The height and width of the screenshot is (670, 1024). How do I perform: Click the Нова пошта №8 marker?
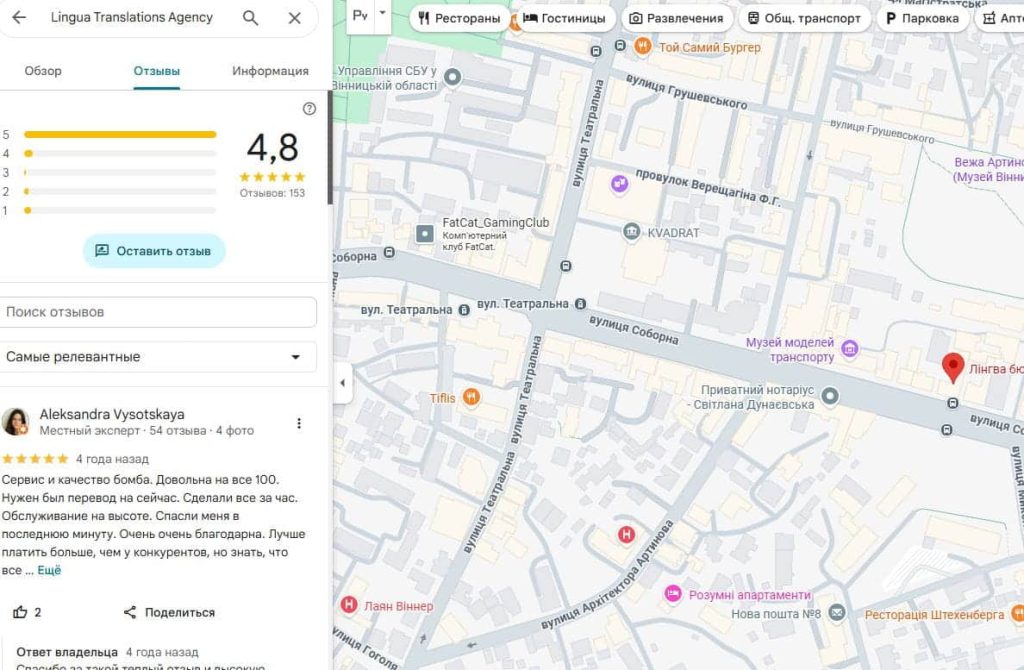837,613
